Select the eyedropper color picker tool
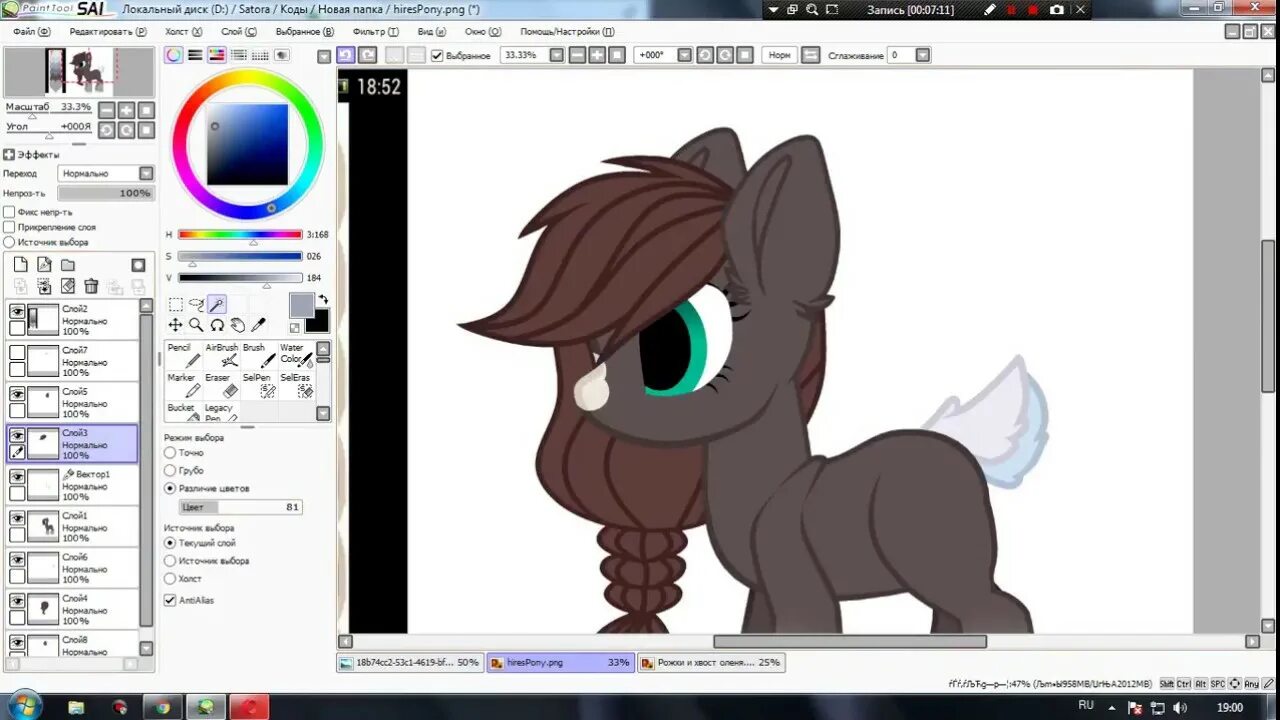Image resolution: width=1280 pixels, height=720 pixels. coord(259,325)
